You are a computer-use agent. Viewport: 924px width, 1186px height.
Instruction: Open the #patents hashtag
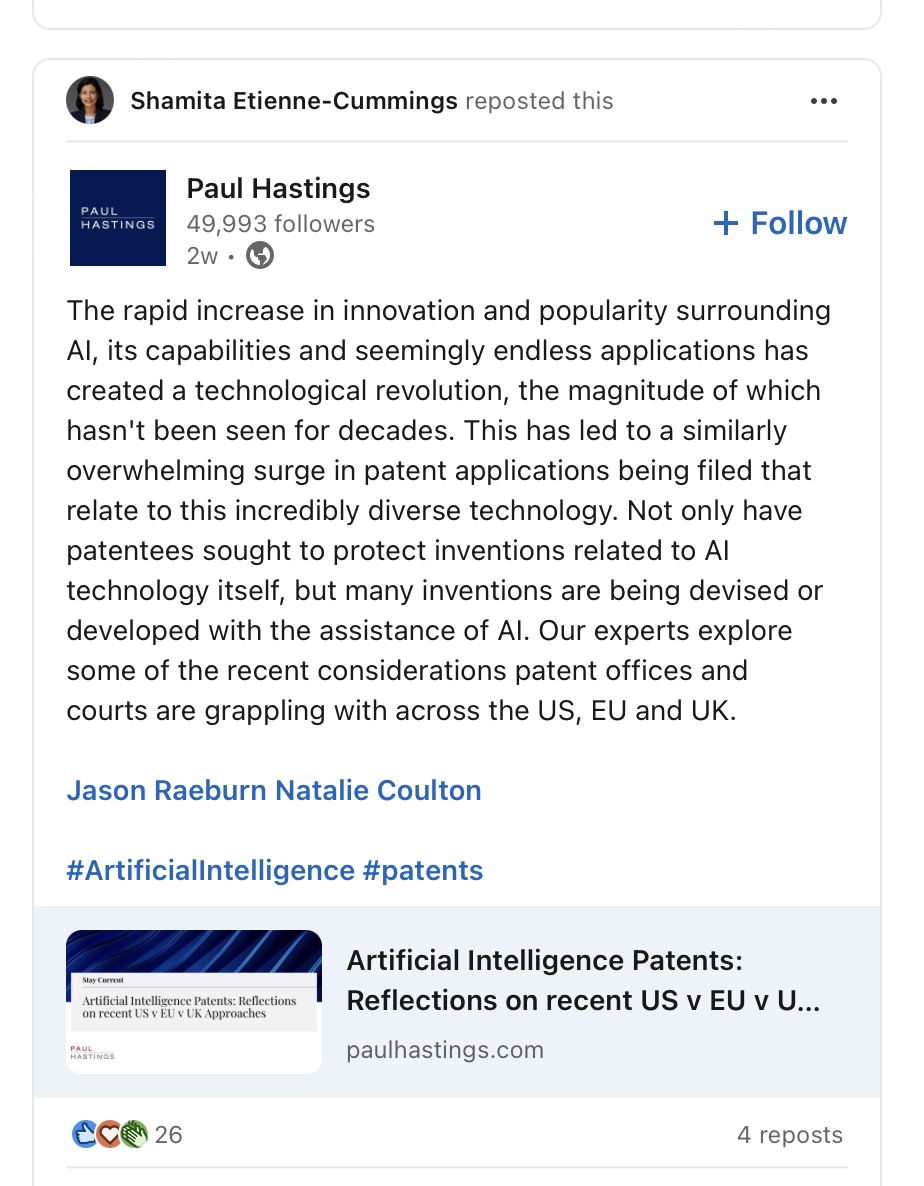[x=423, y=871]
